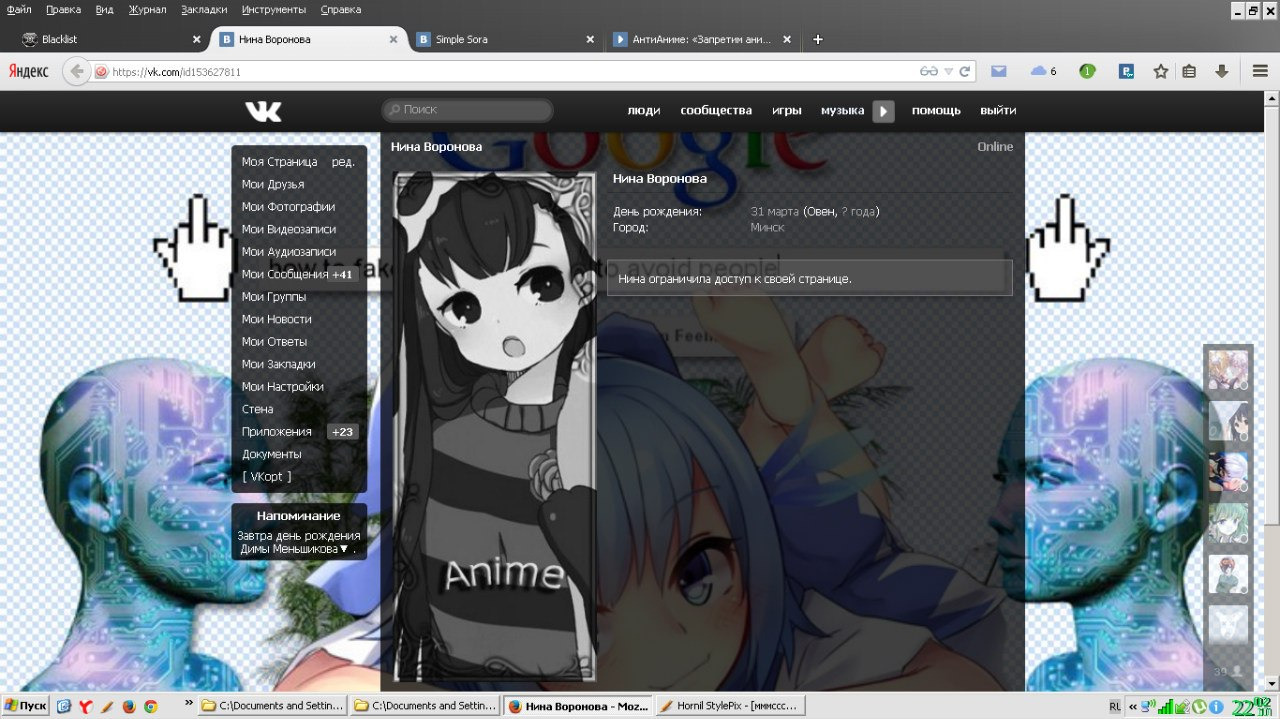Click the 31 марта birthday link
The image size is (1280, 719).
[775, 212]
